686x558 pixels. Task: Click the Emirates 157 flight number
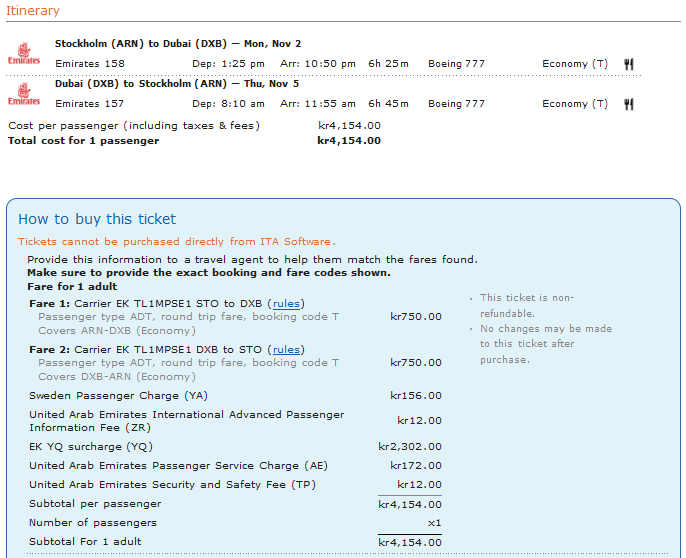pyautogui.click(x=89, y=104)
